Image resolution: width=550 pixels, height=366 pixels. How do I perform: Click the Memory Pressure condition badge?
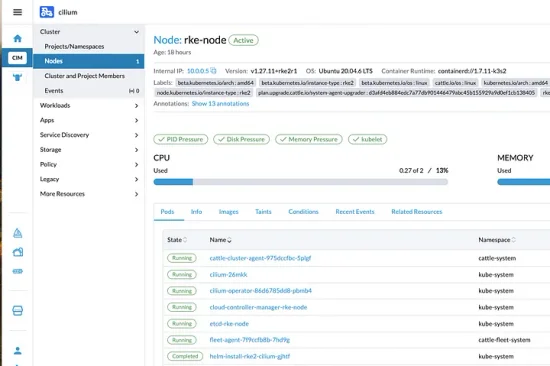(309, 139)
